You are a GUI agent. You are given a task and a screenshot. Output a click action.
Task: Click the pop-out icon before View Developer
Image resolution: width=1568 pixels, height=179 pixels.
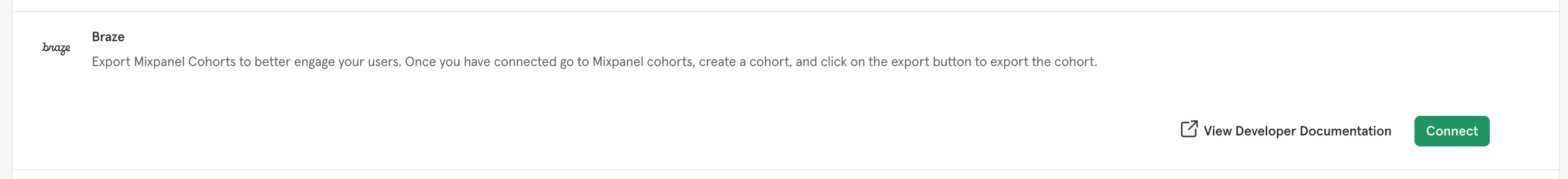pos(1189,129)
